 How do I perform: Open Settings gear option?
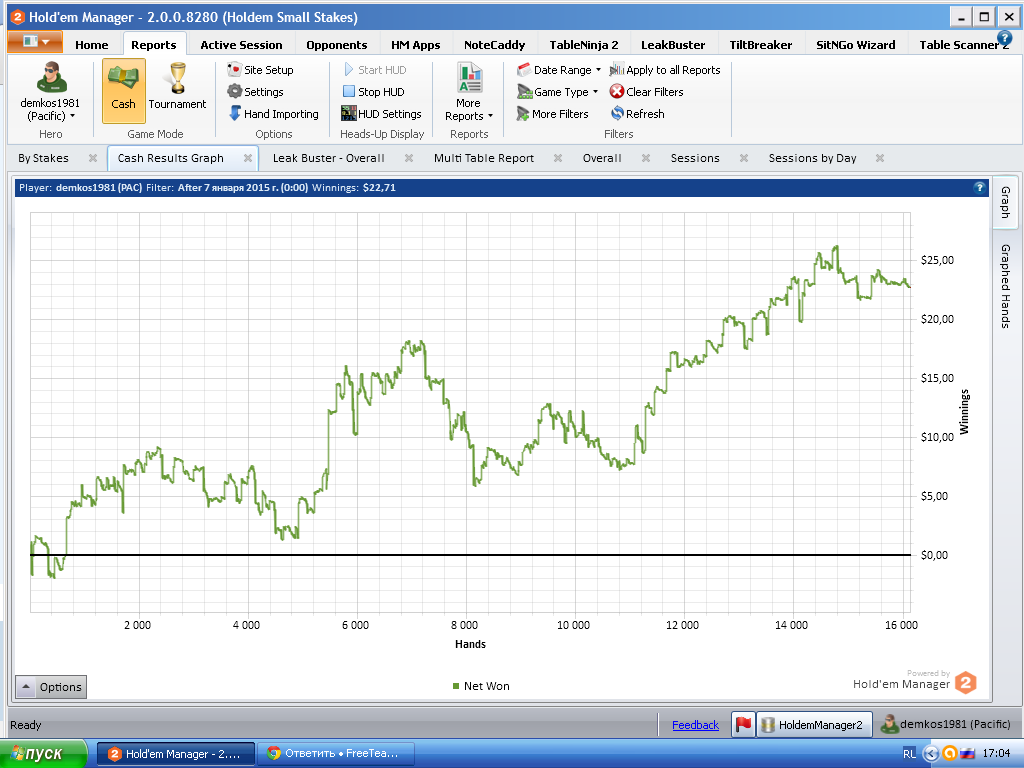coord(255,92)
